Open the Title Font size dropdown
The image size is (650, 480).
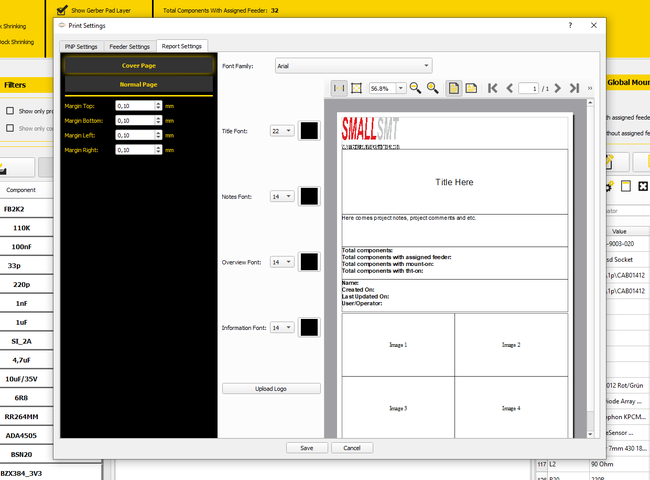coord(282,131)
